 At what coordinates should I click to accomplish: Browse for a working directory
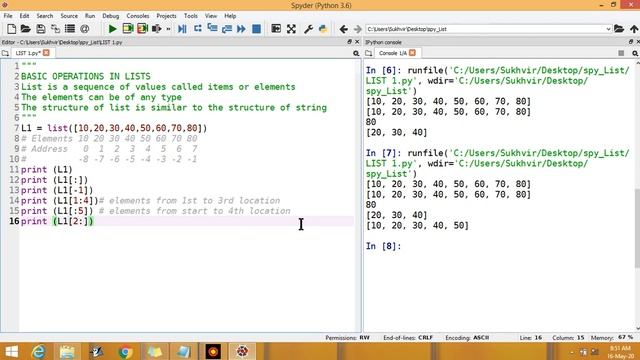point(619,29)
